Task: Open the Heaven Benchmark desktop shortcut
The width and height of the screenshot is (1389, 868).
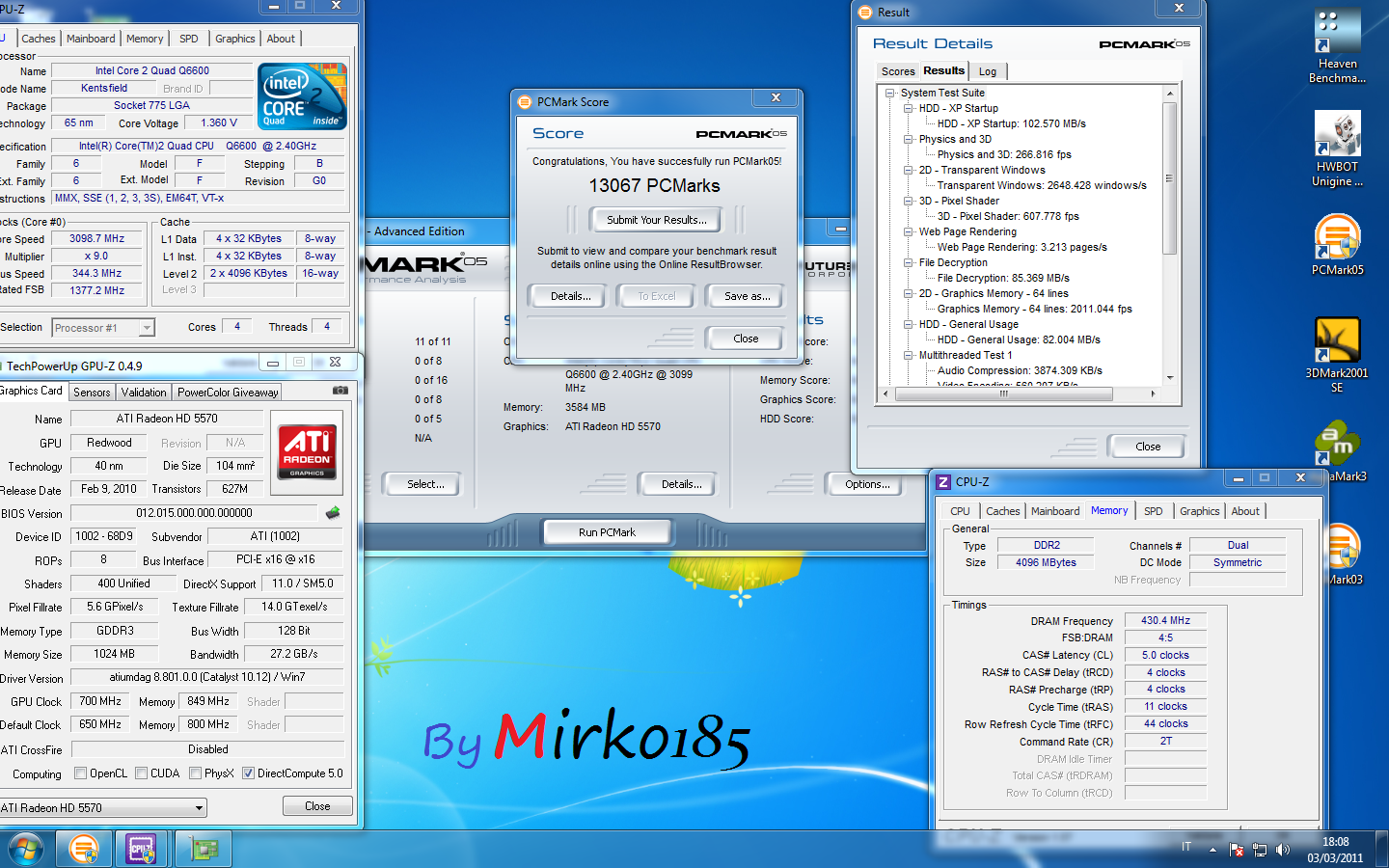Action: (1337, 45)
